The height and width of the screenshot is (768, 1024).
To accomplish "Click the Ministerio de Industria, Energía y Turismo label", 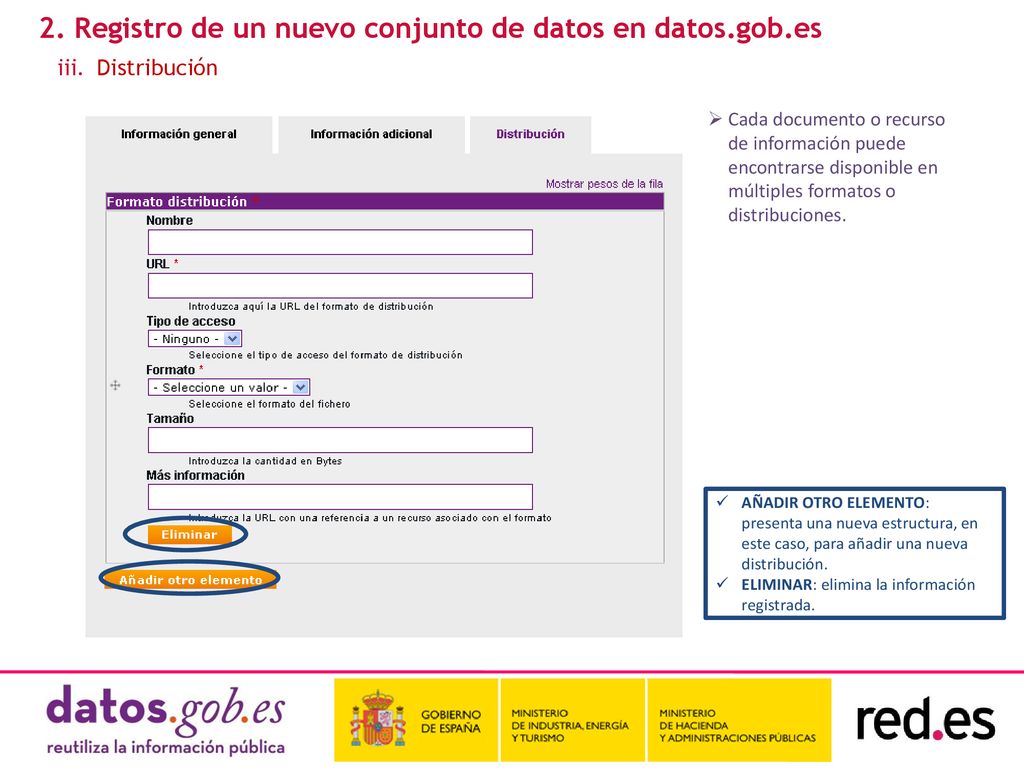I will click(569, 726).
